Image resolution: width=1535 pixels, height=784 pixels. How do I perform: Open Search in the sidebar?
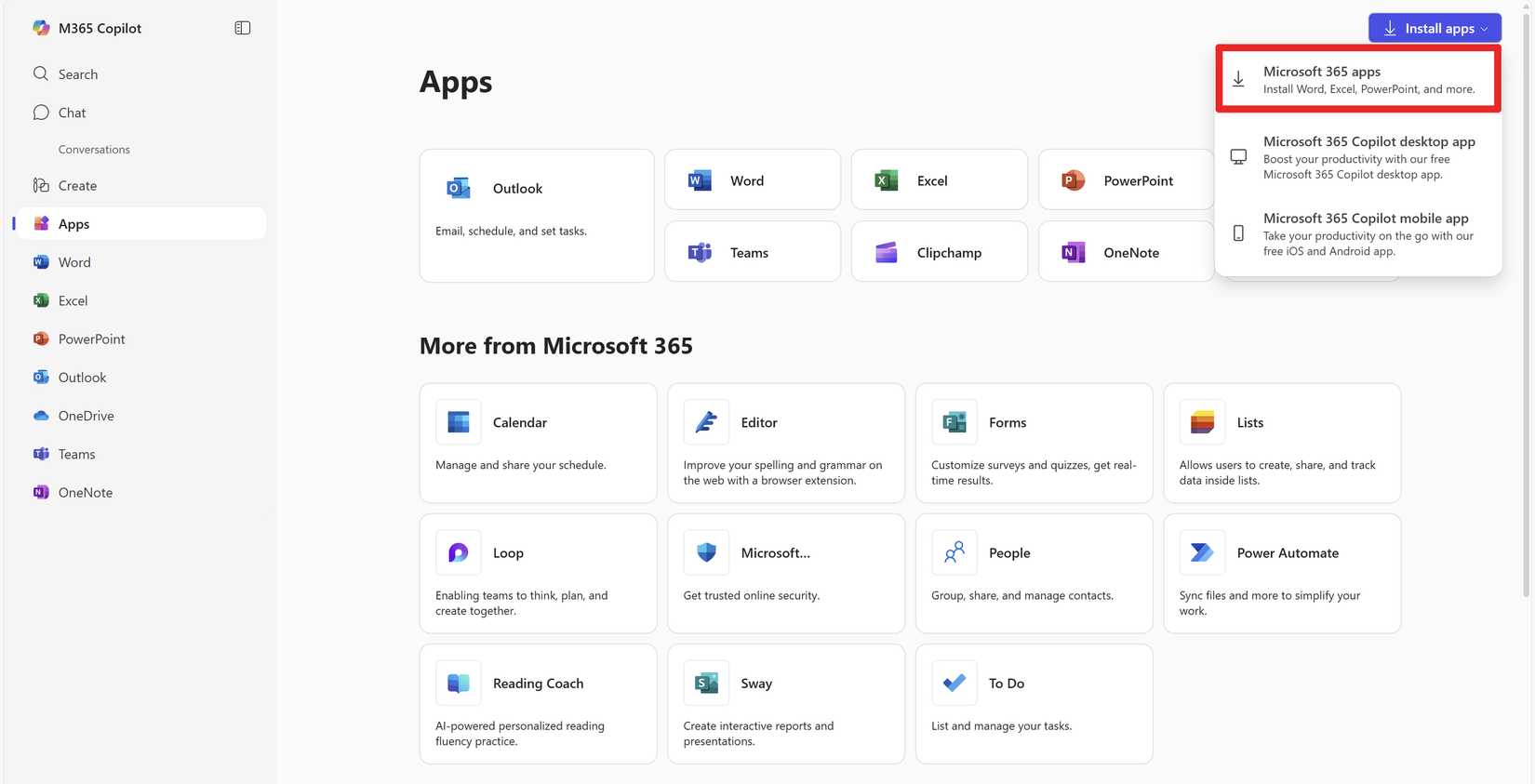[78, 74]
